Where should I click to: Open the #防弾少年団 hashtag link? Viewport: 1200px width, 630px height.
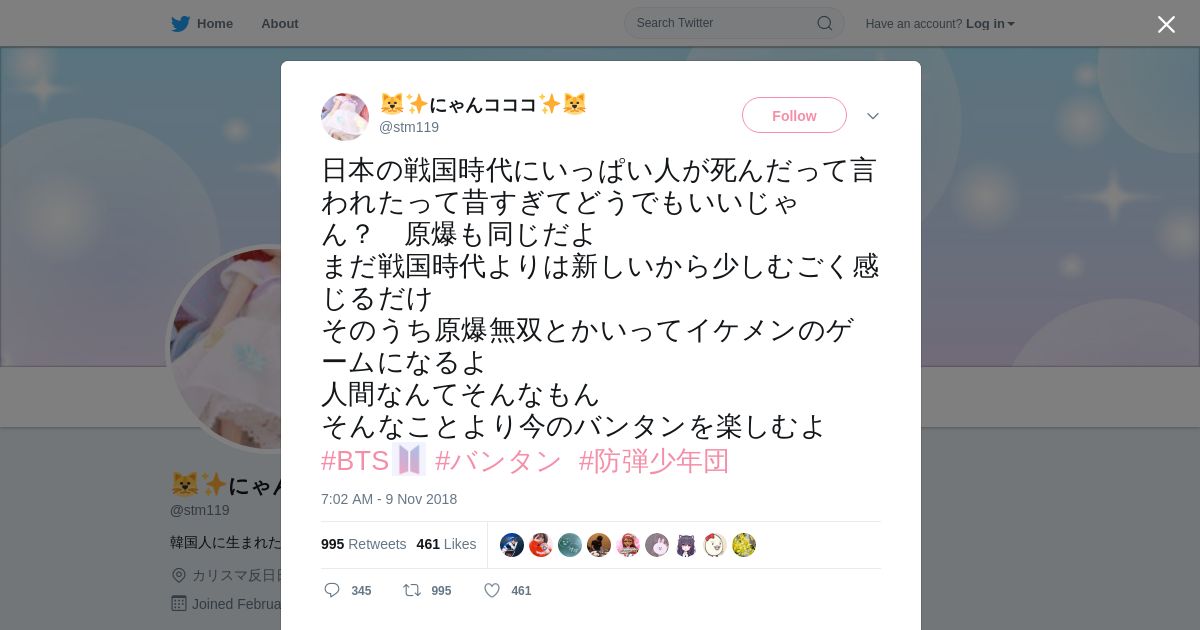pyautogui.click(x=654, y=461)
